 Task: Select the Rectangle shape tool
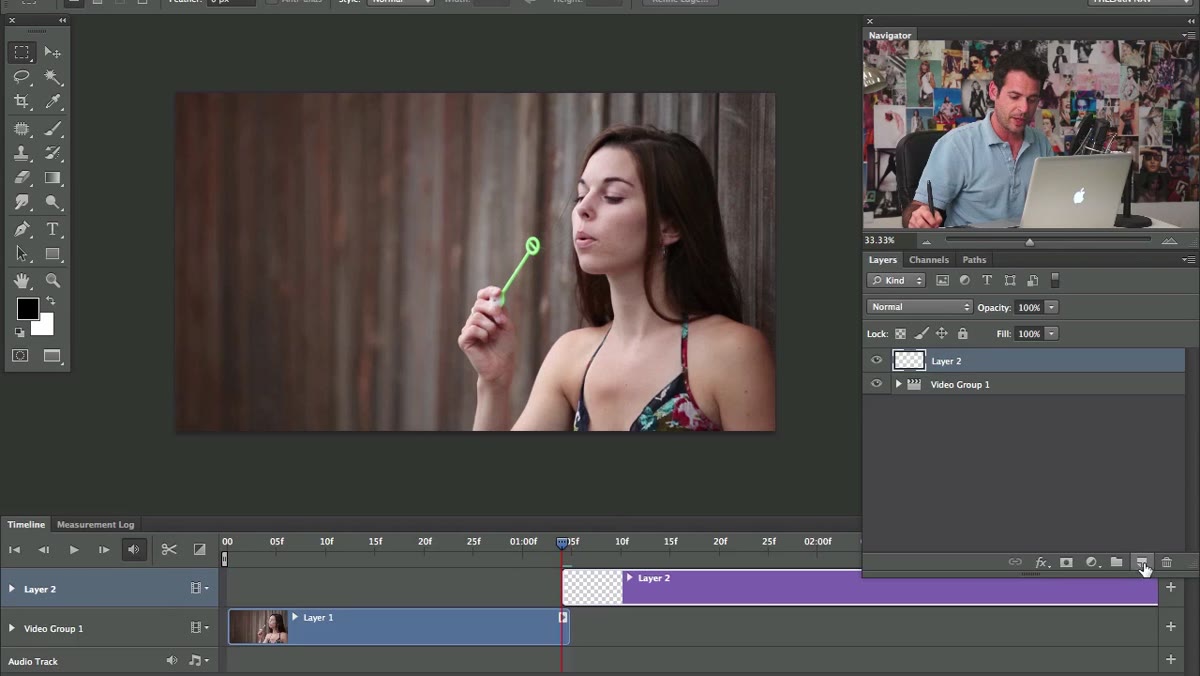pyautogui.click(x=53, y=254)
